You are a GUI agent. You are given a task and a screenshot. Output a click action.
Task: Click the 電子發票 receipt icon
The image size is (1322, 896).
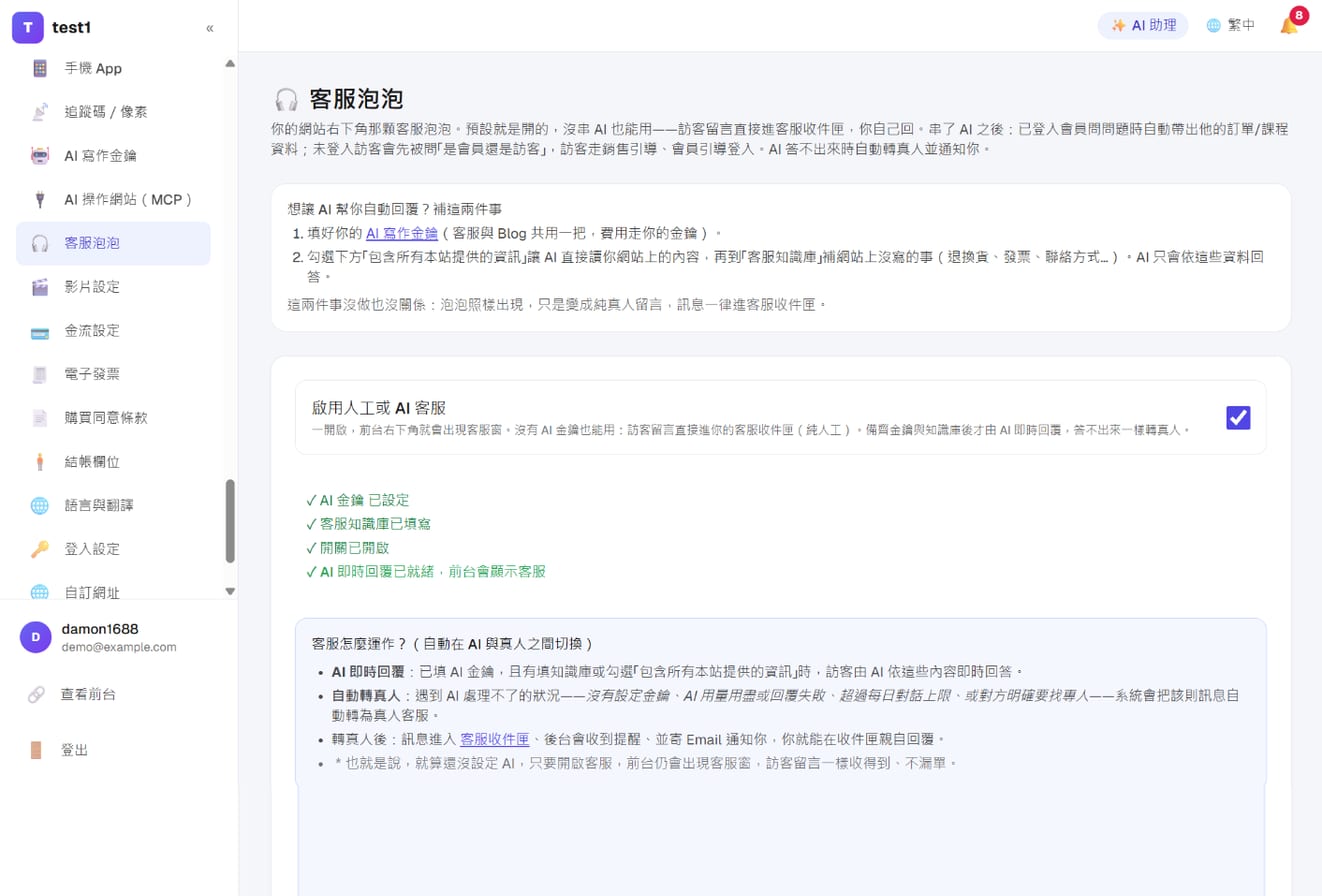coord(40,374)
